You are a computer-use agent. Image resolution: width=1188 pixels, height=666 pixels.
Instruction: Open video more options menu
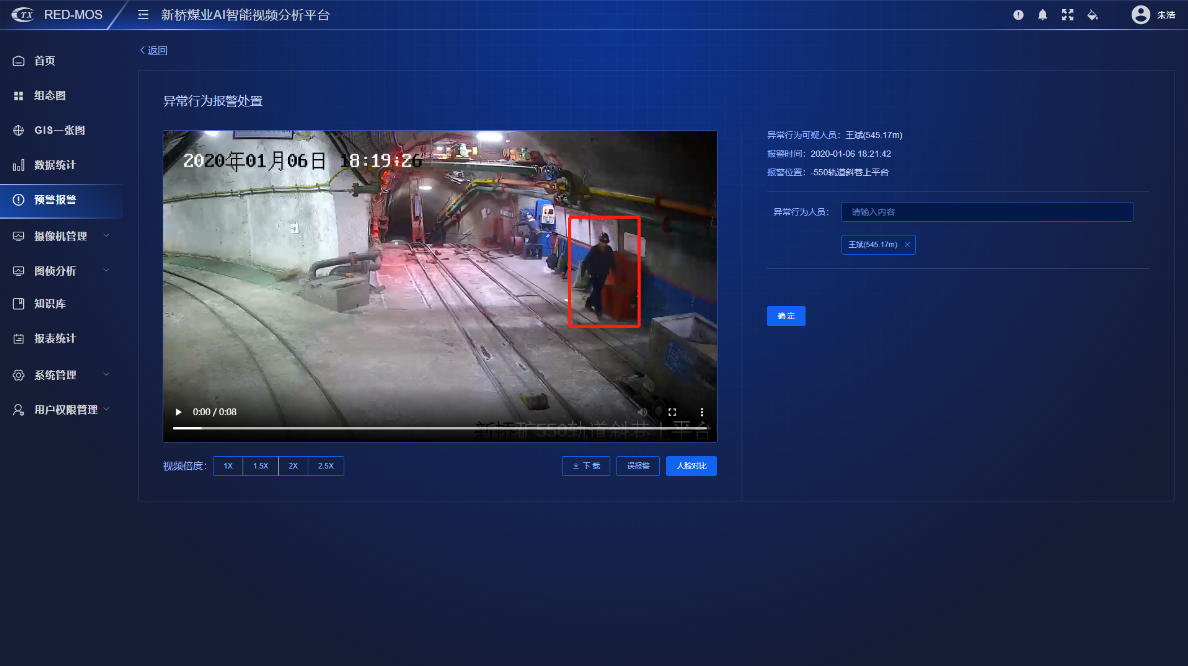tap(702, 412)
